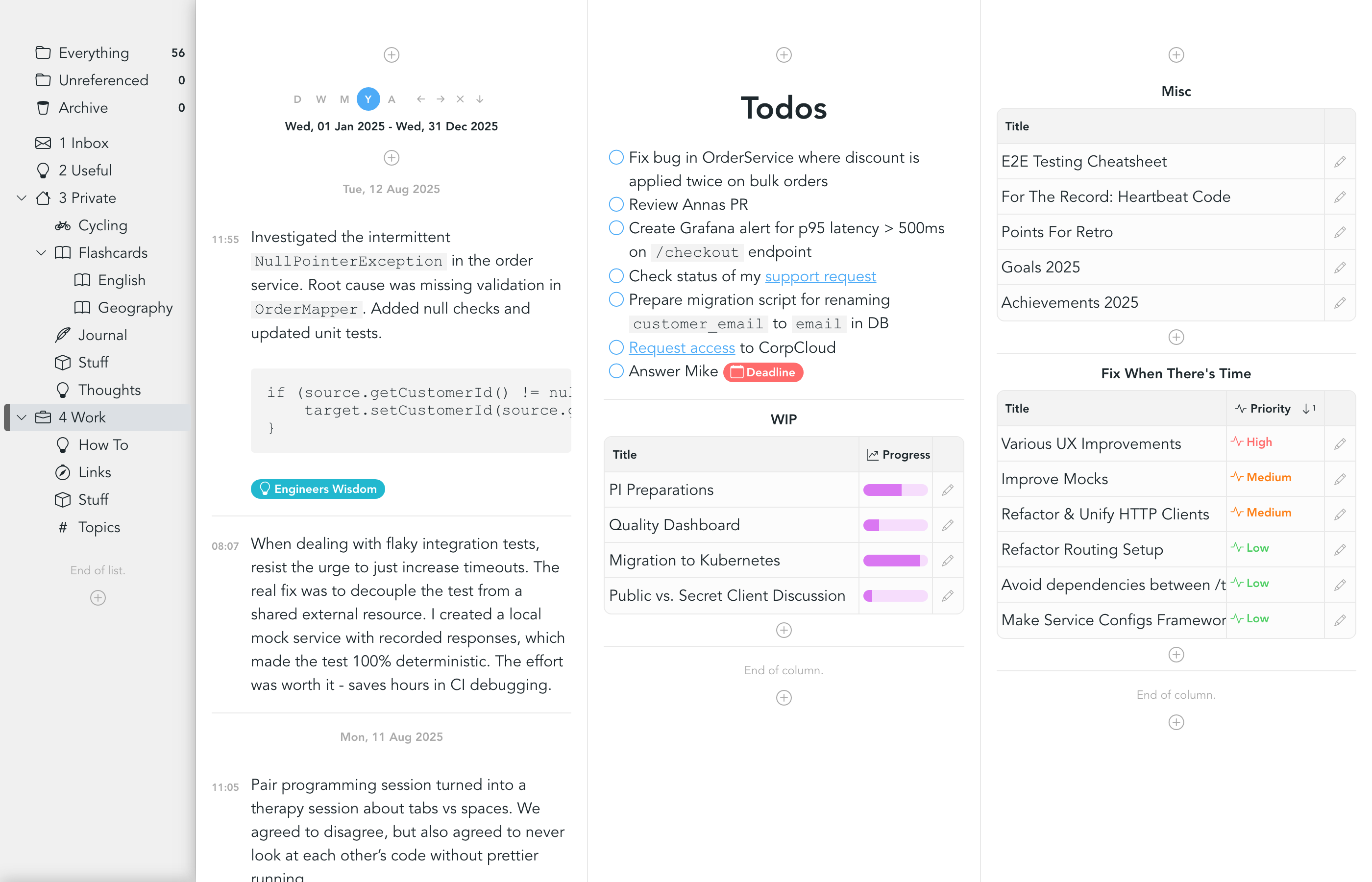Collapse the 4 Work folder

[22, 417]
